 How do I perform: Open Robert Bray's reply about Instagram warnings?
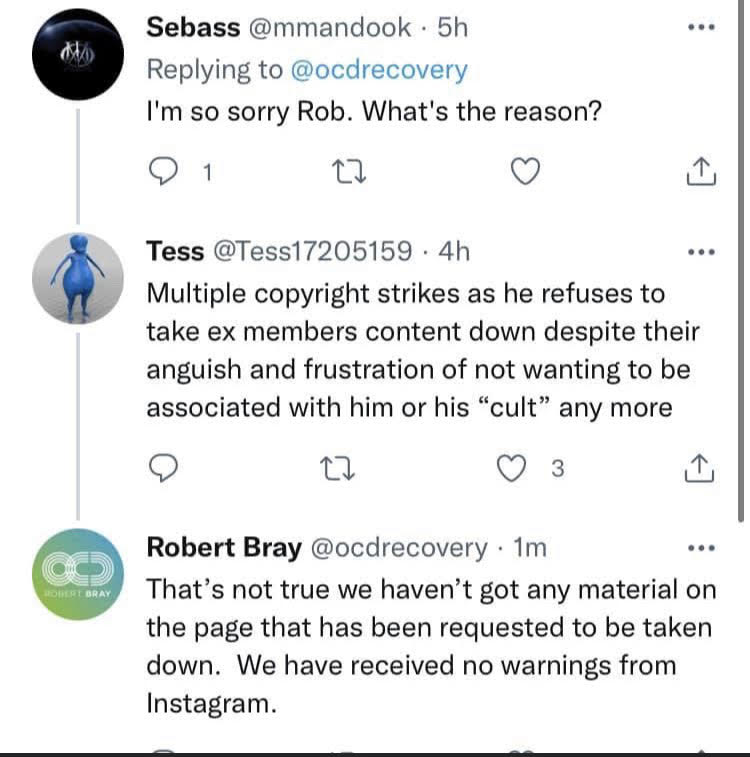point(430,646)
